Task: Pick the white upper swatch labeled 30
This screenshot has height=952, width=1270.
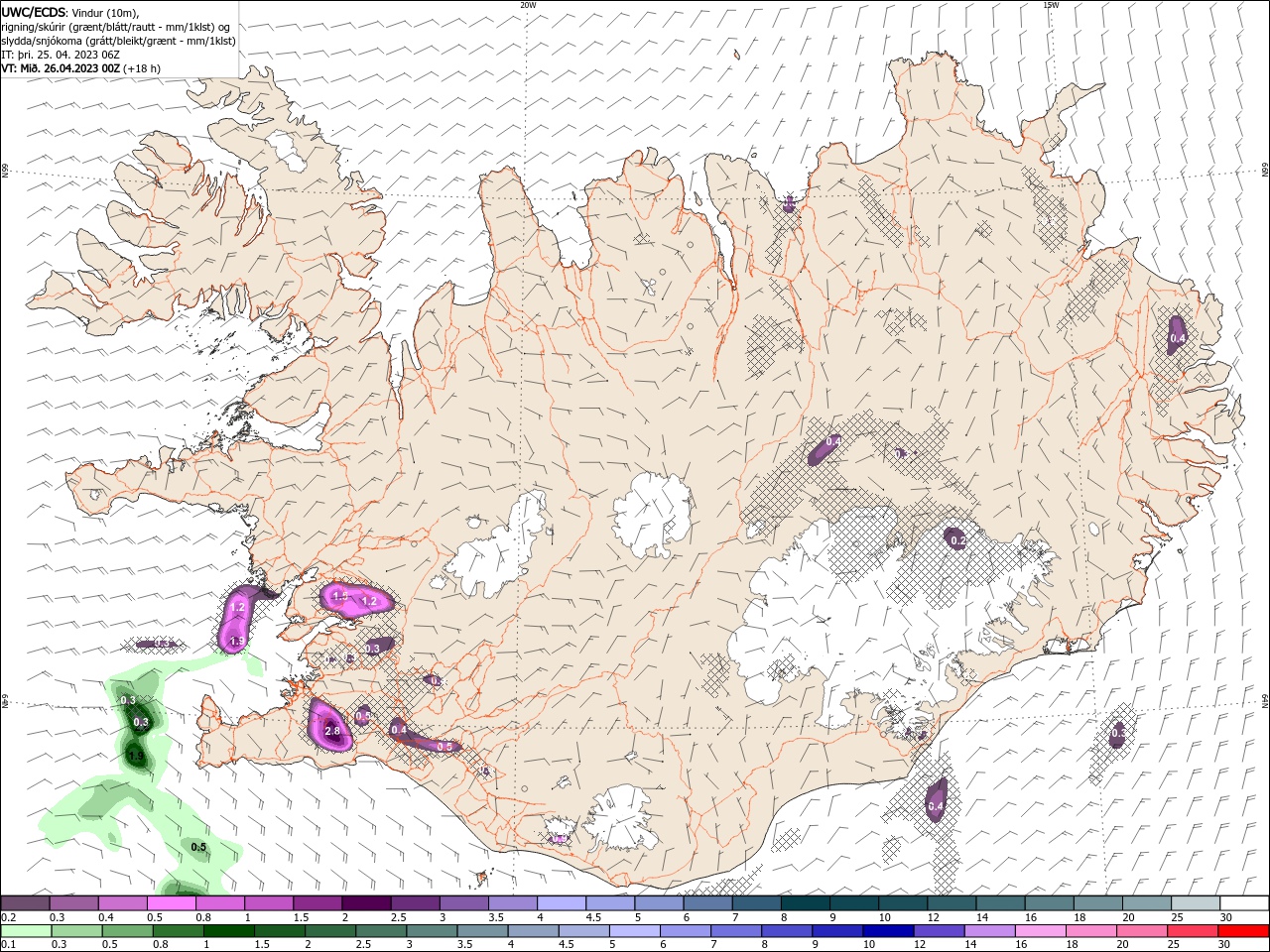Action: (1244, 902)
